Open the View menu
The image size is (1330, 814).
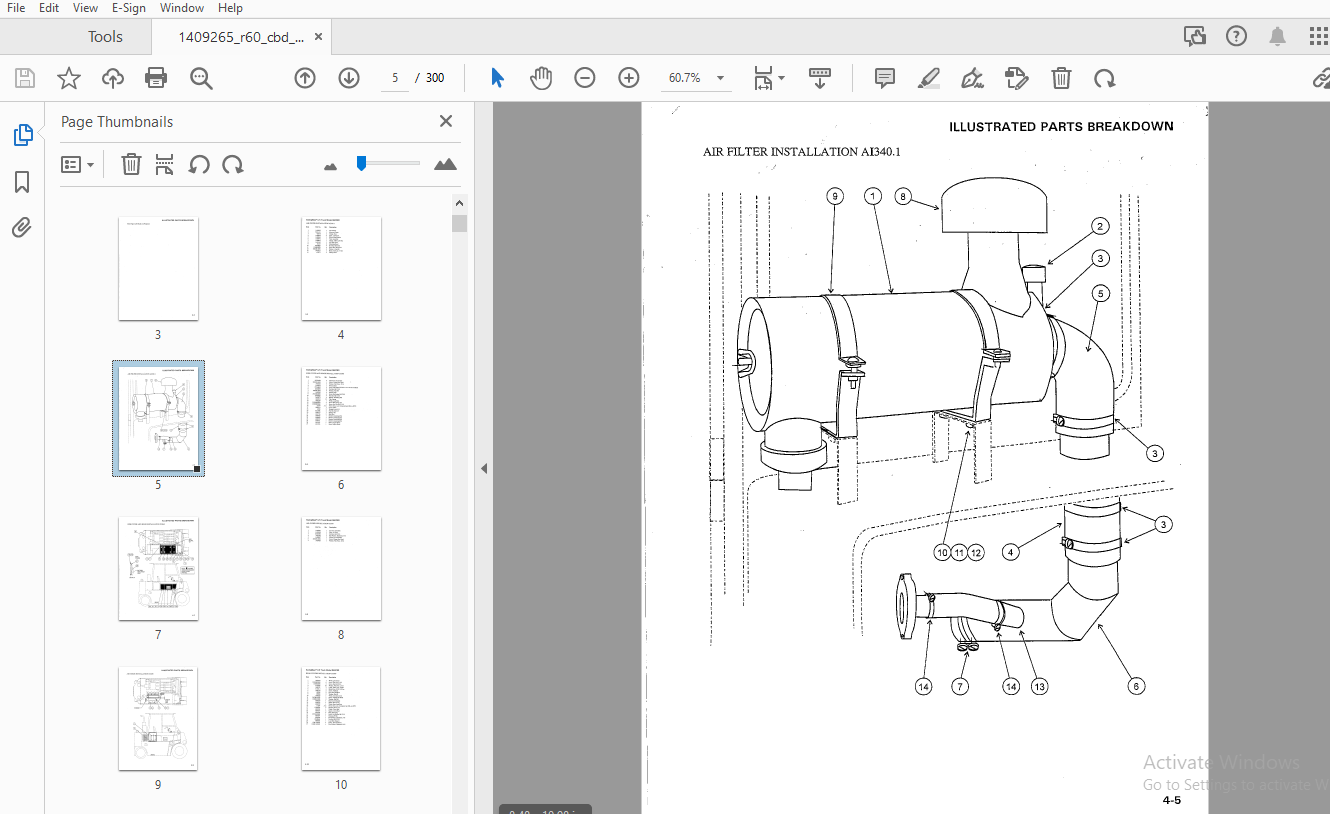(86, 8)
